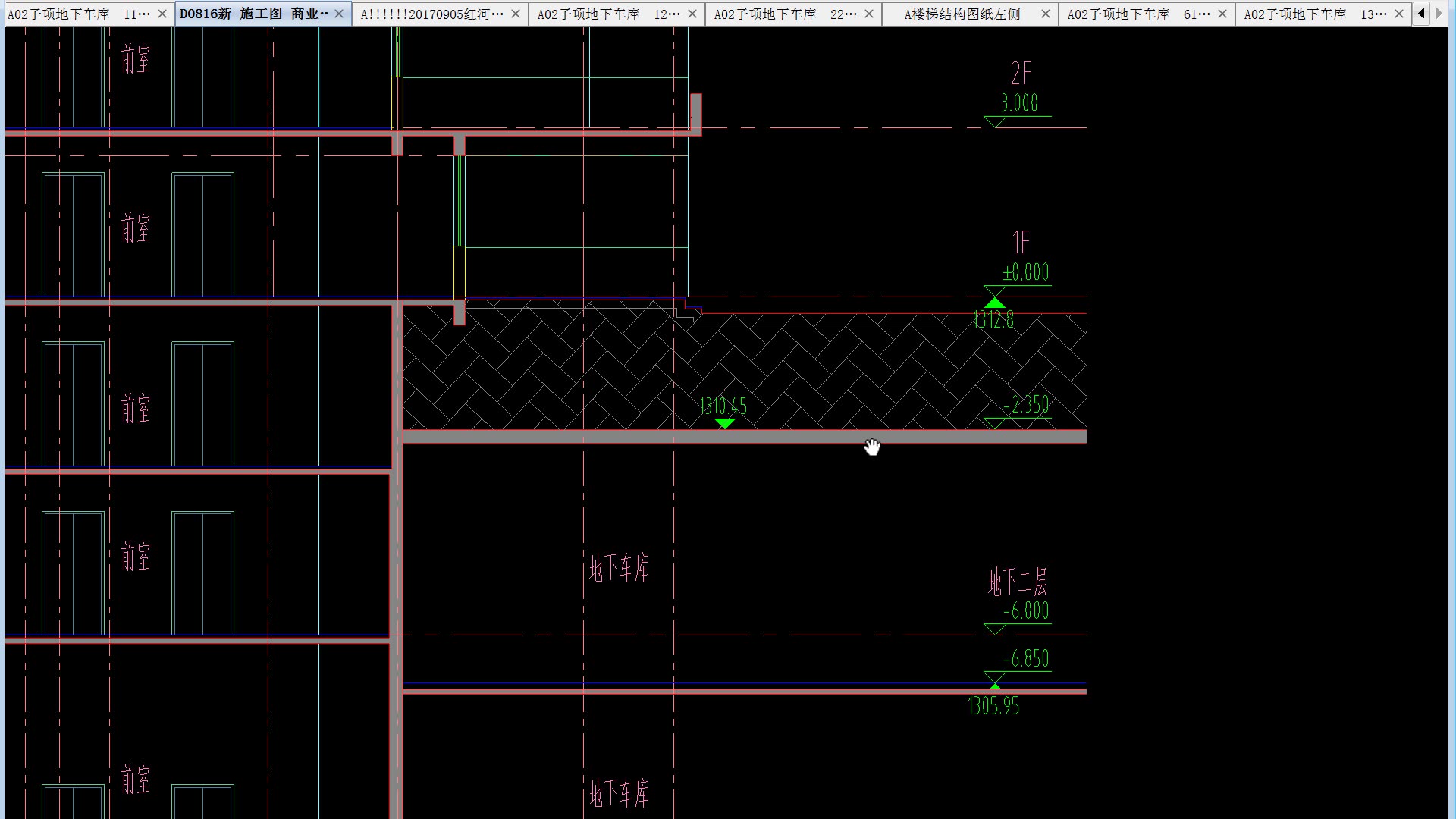Select the 1312.8 elevation text
The image size is (1456, 819).
993,319
